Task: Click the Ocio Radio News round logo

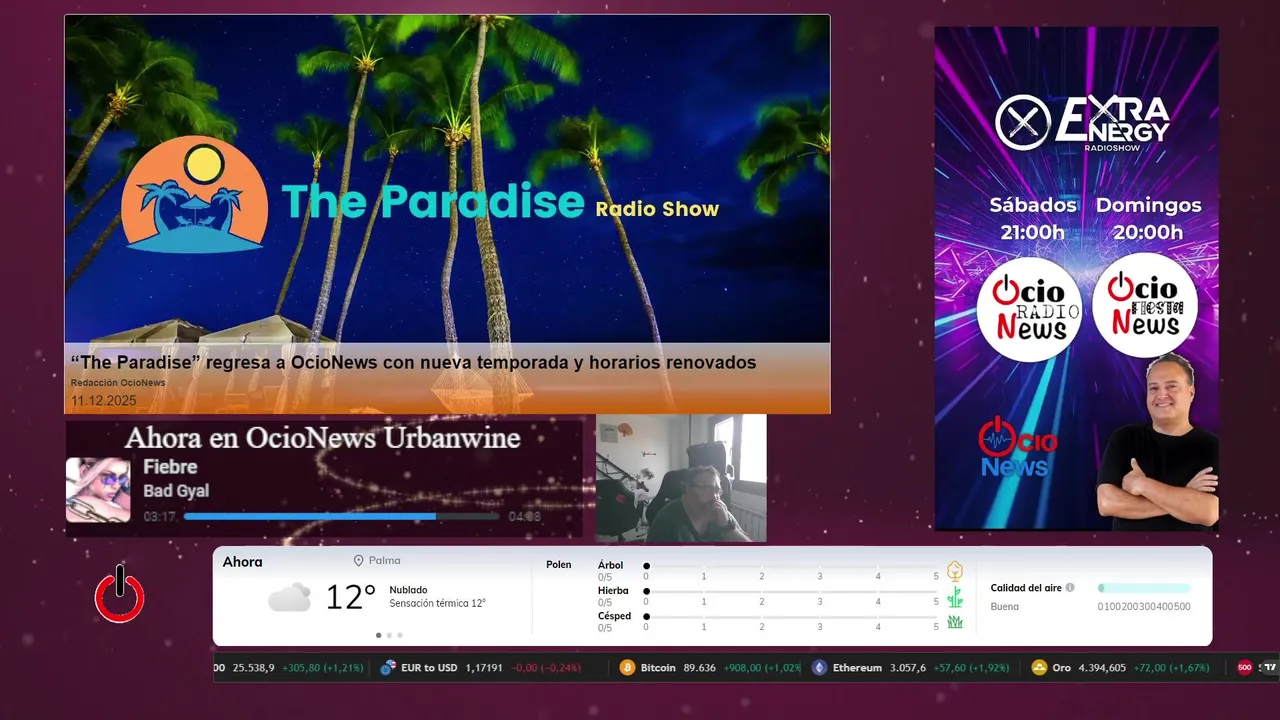Action: click(x=1029, y=308)
